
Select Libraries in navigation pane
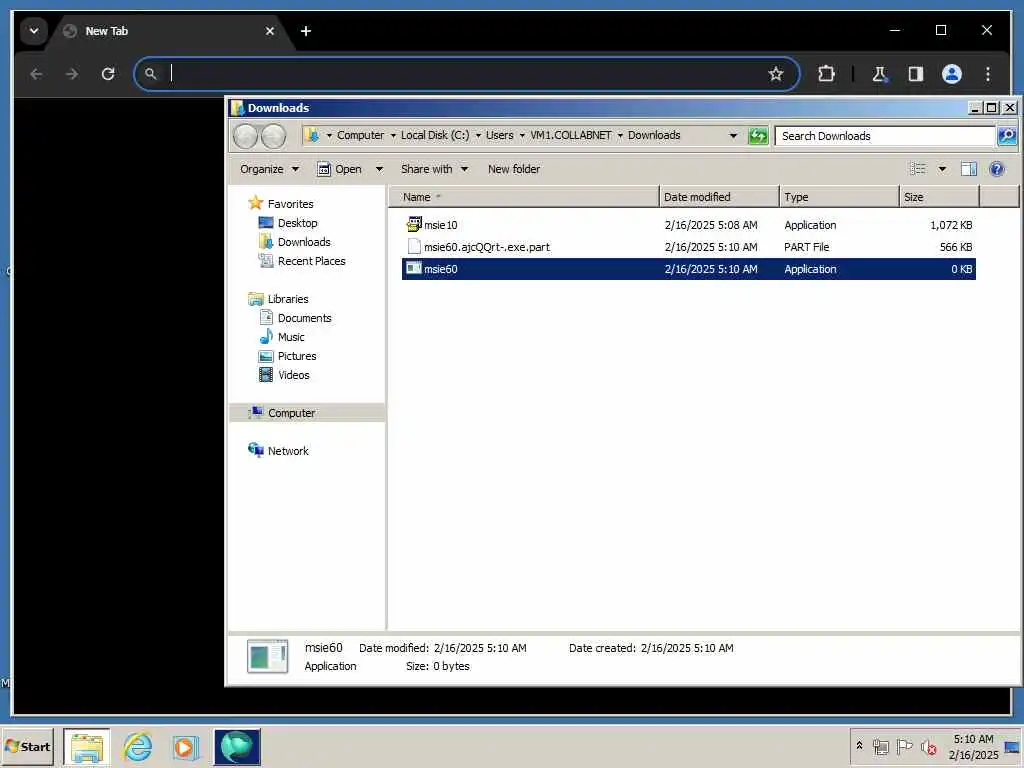[x=278, y=299]
